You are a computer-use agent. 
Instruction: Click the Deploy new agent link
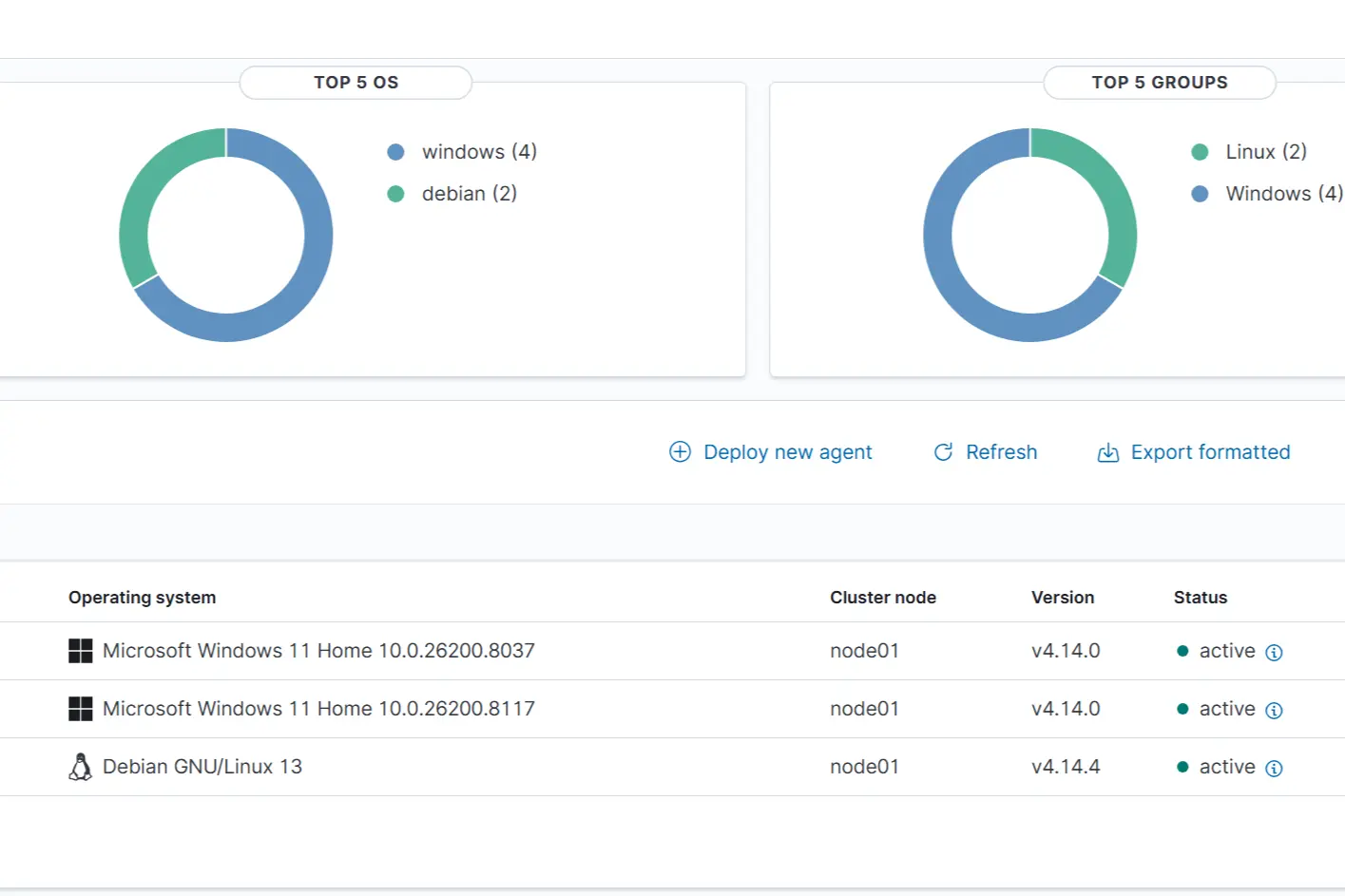(x=787, y=452)
